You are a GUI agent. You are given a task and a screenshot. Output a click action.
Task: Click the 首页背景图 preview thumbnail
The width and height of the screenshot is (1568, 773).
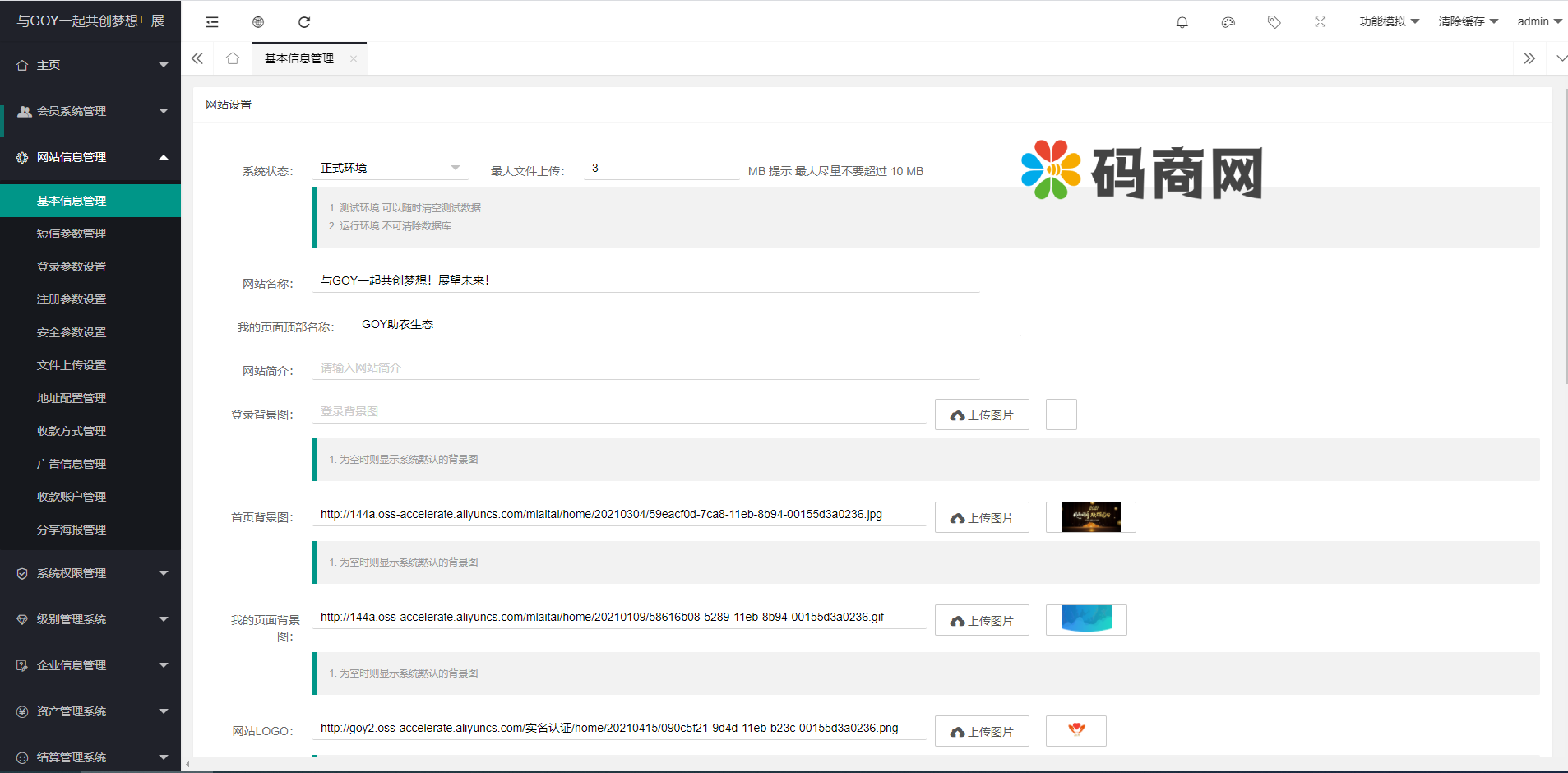pyautogui.click(x=1090, y=517)
